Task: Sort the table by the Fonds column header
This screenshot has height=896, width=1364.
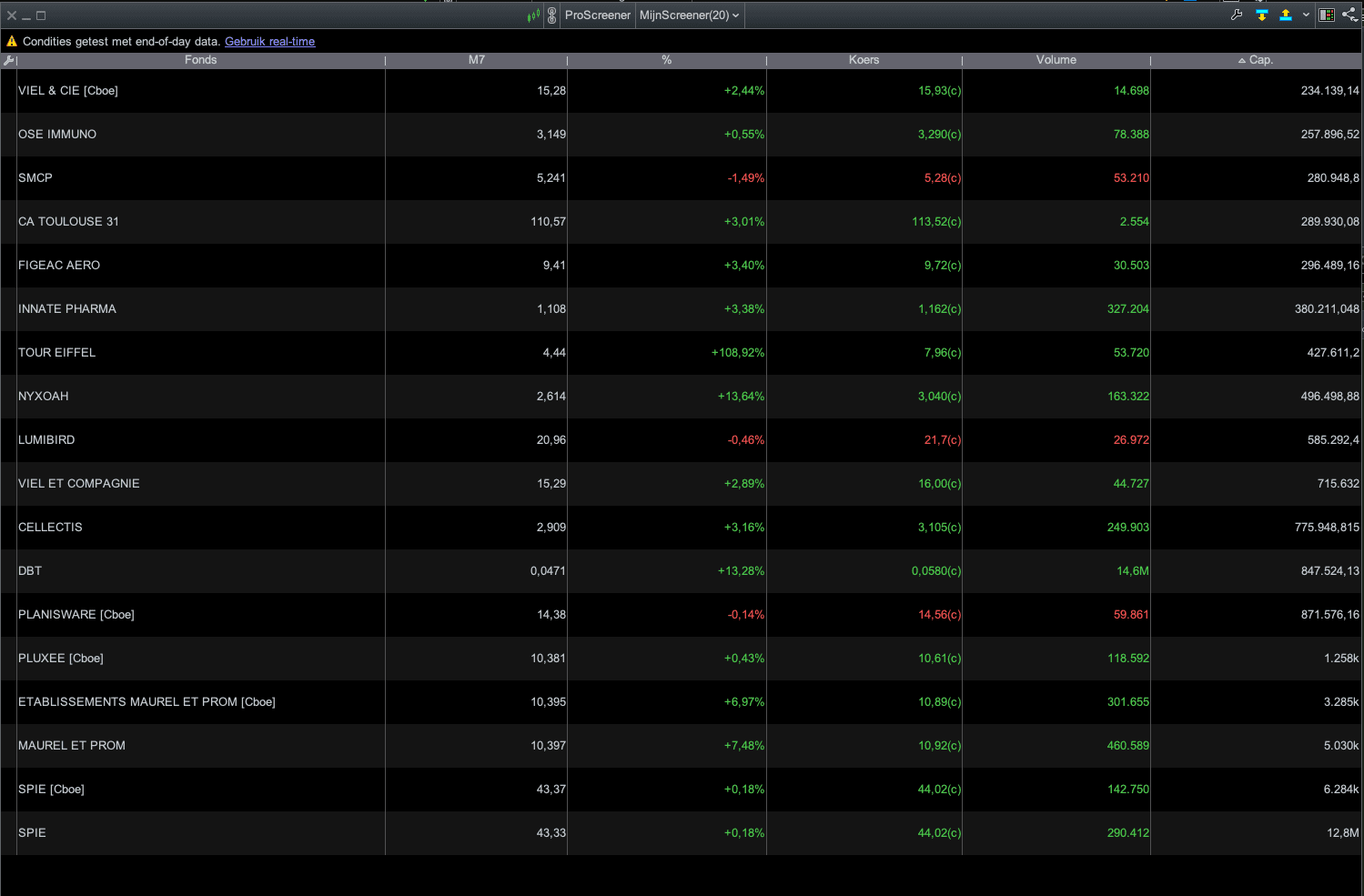Action: point(201,60)
